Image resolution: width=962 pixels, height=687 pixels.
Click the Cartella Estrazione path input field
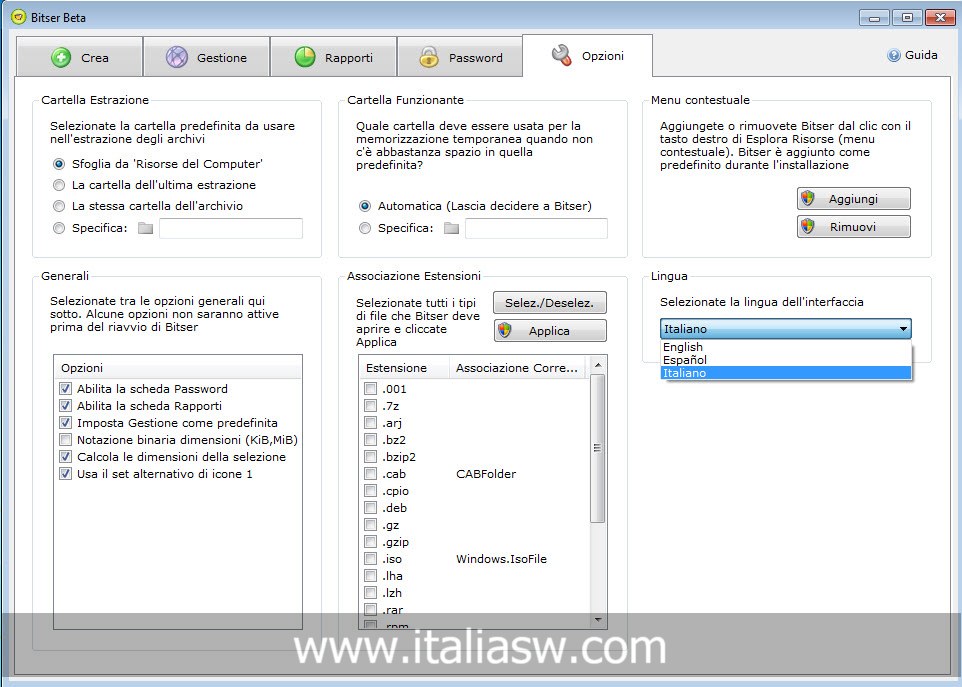(x=231, y=228)
